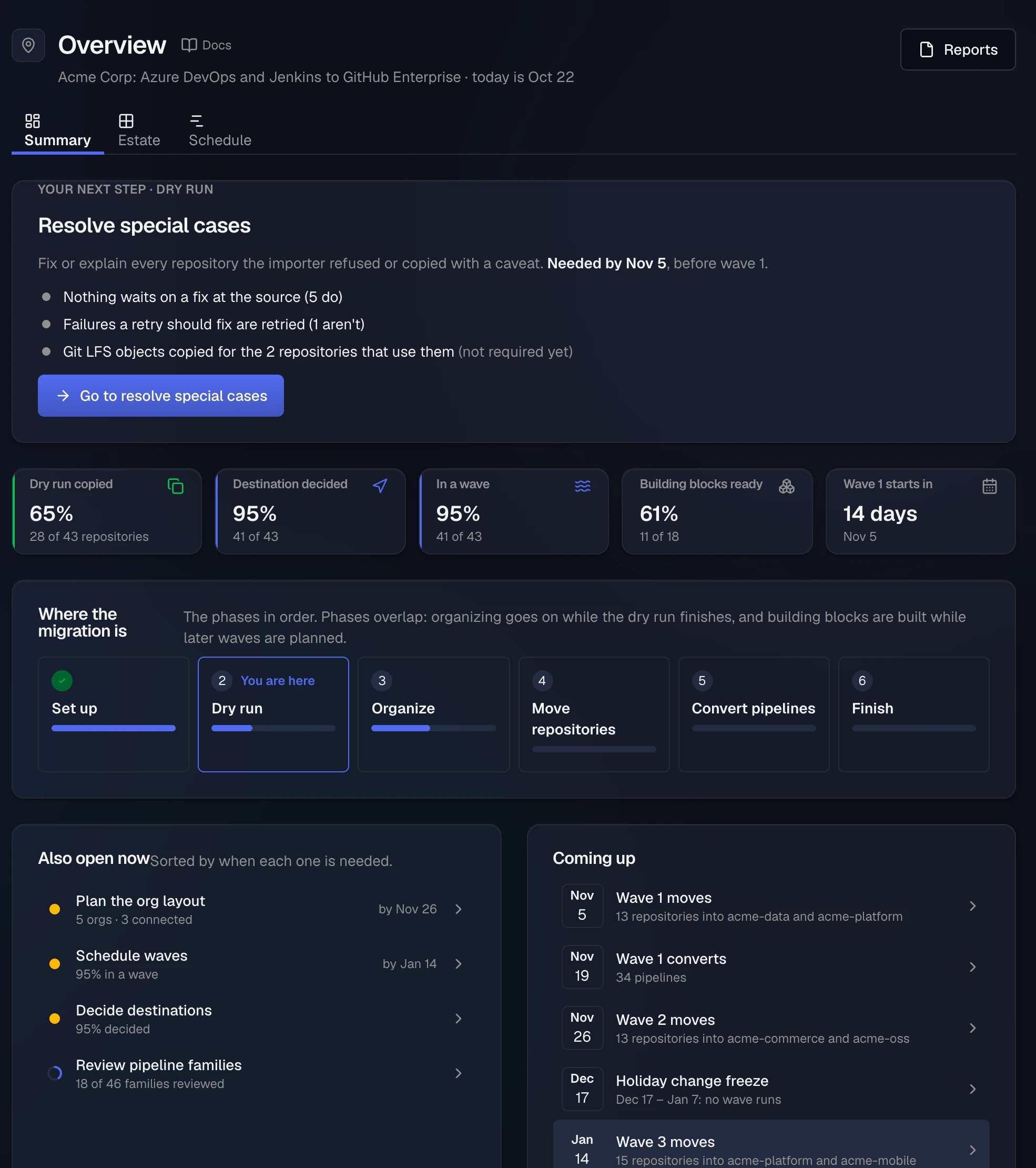The image size is (1036, 1168).
Task: Click the Set up phase progress bar
Action: 114,728
